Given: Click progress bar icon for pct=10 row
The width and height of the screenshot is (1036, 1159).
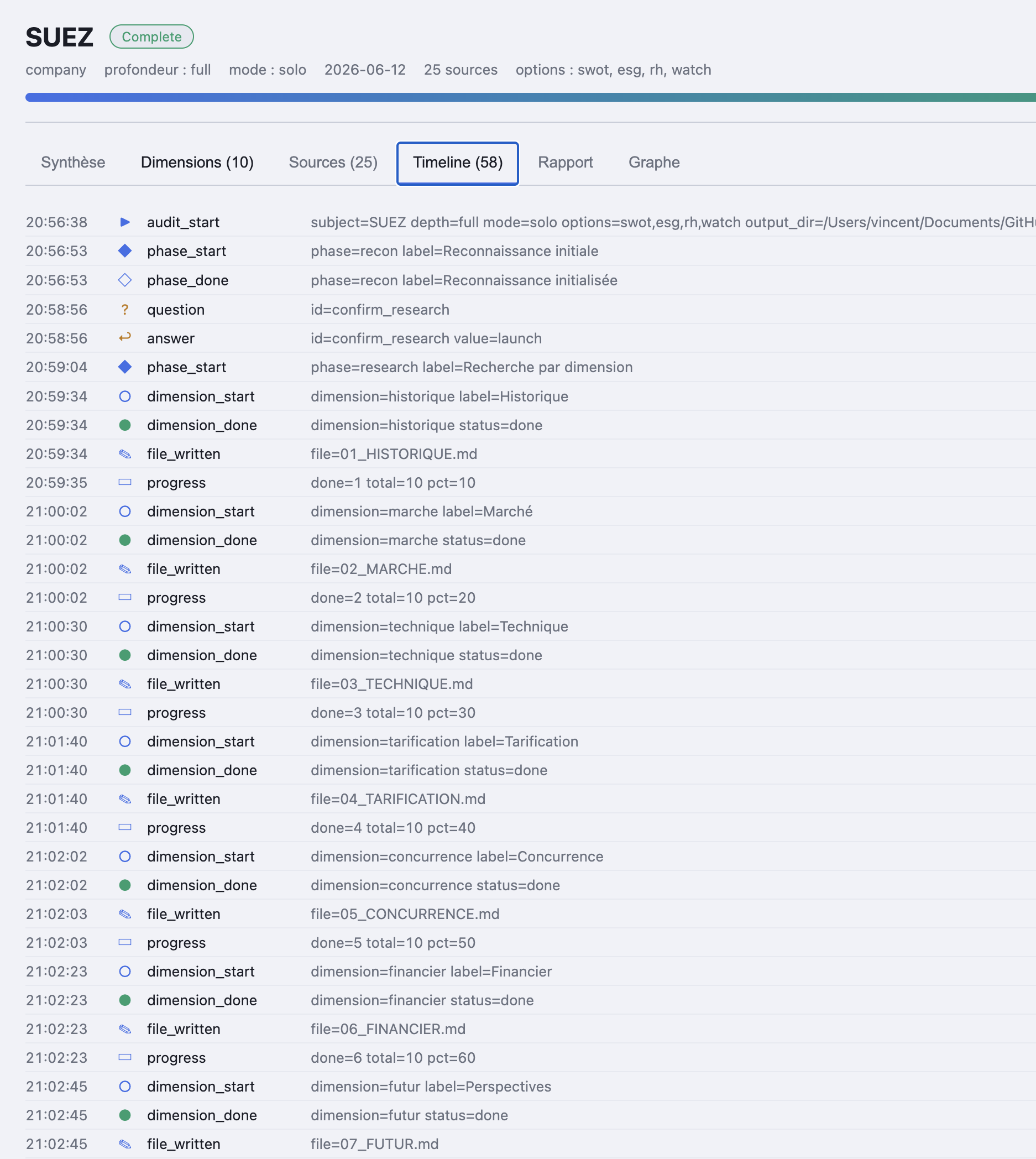Looking at the screenshot, I should tap(125, 483).
